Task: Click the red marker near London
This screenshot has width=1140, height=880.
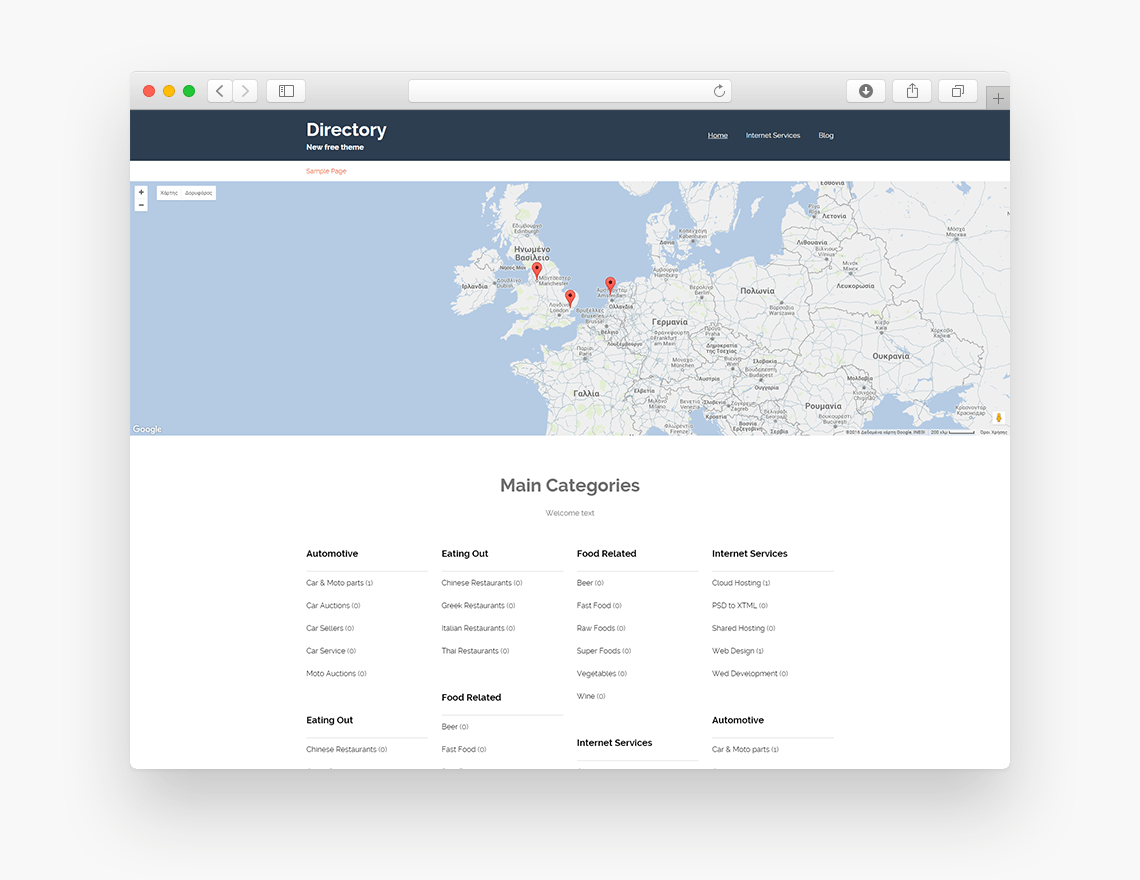Action: point(570,296)
